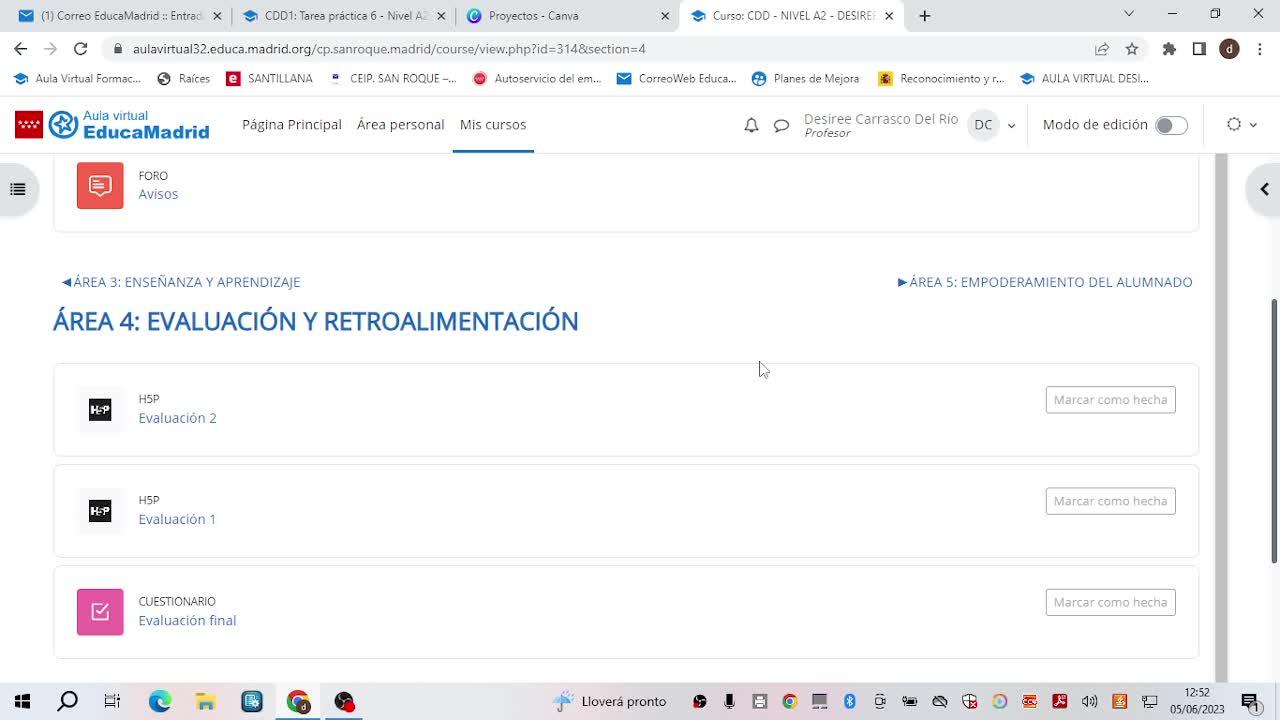Image resolution: width=1280 pixels, height=720 pixels.
Task: Open Task View on the taskbar
Action: (112, 701)
